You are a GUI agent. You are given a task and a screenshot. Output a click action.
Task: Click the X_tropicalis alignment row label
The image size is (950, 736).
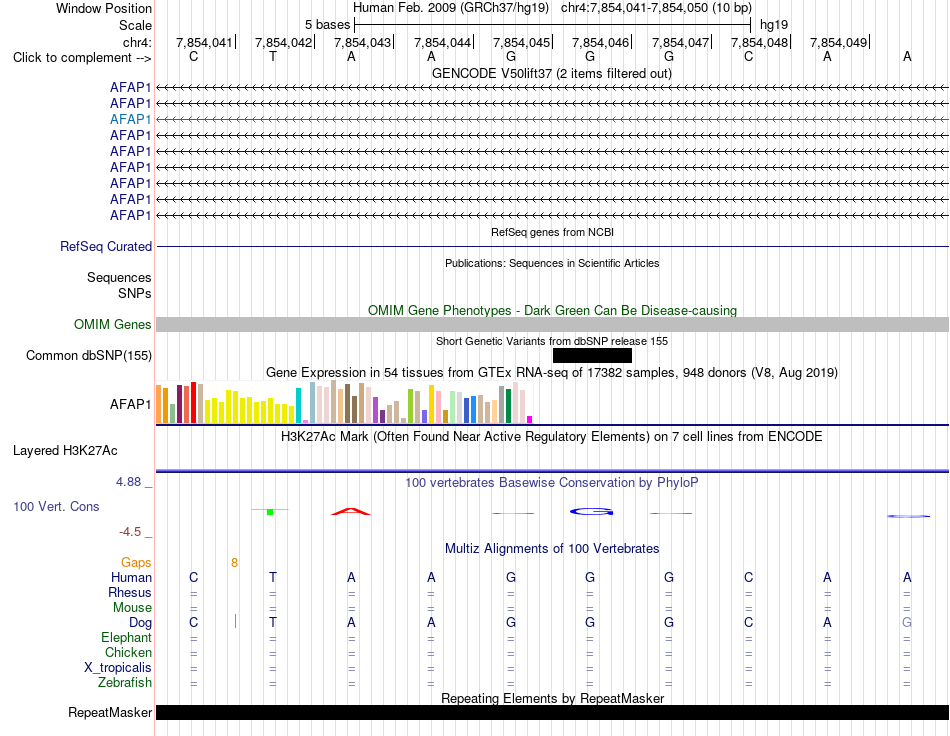[x=118, y=668]
